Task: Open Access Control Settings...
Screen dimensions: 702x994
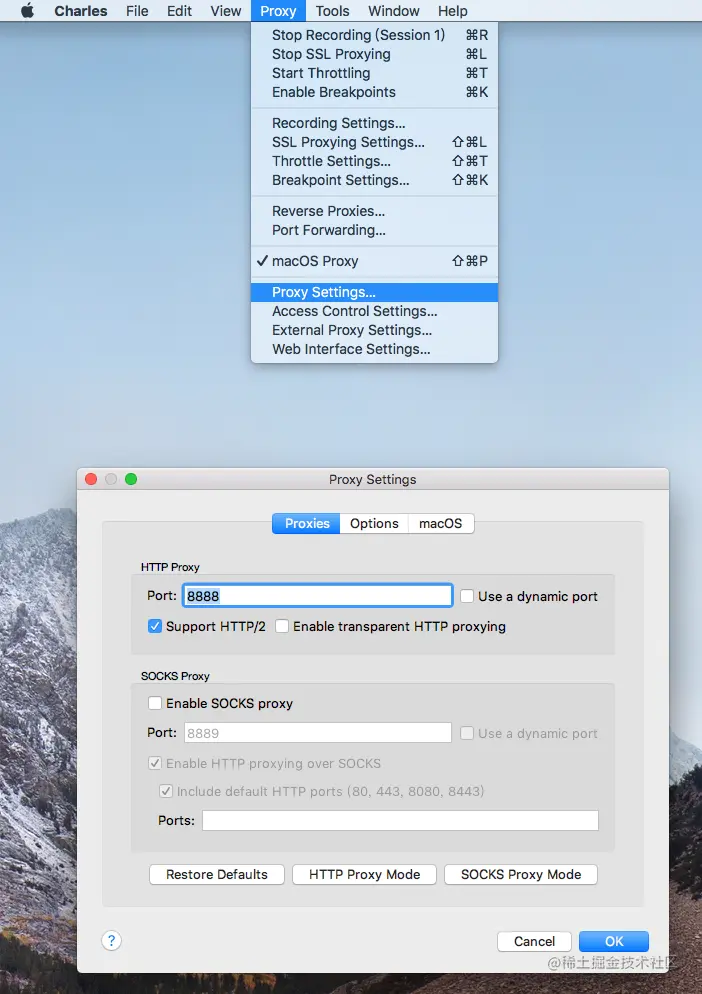Action: [x=374, y=311]
